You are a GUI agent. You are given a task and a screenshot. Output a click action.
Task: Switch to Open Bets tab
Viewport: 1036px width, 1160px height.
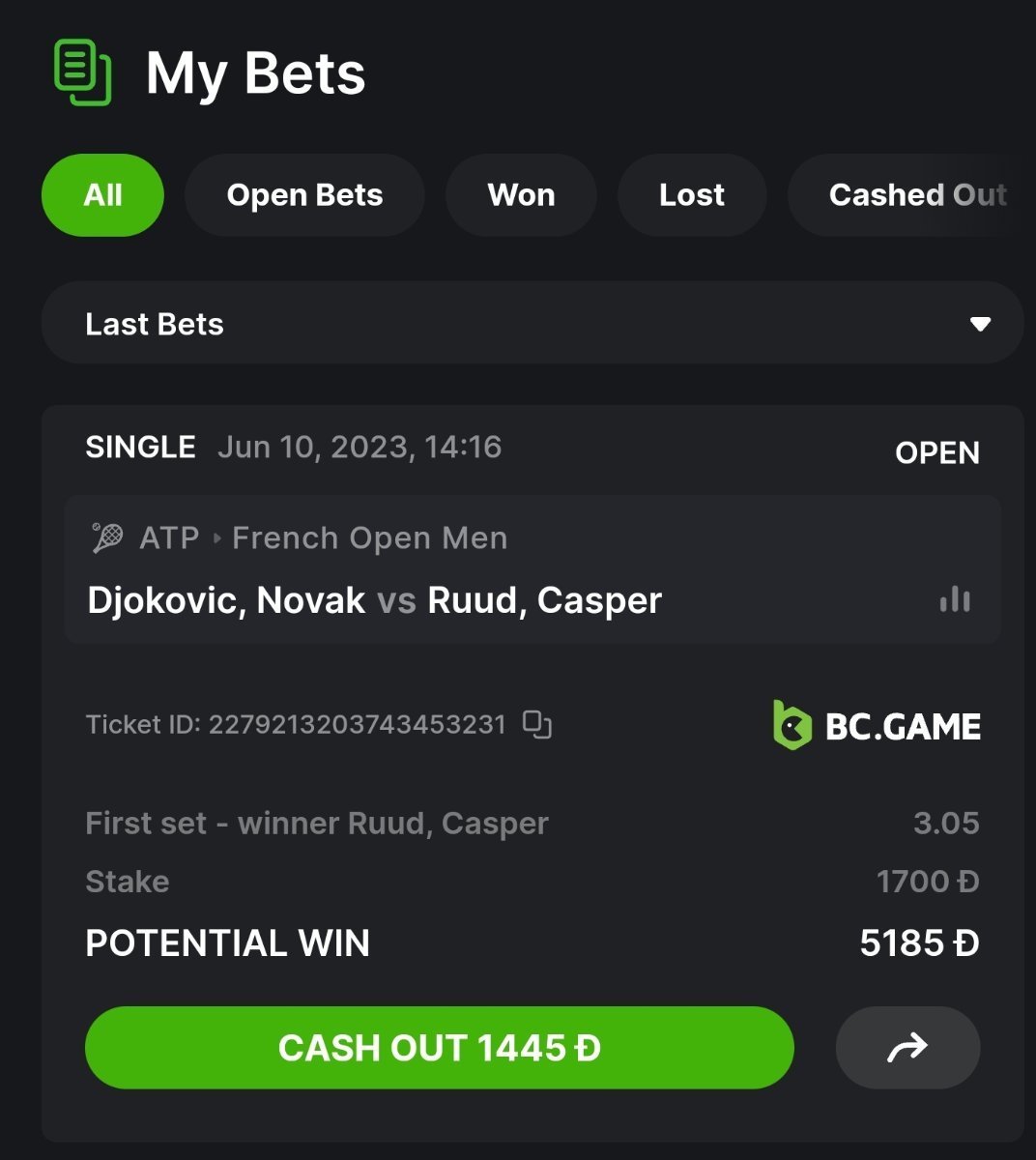tap(304, 195)
